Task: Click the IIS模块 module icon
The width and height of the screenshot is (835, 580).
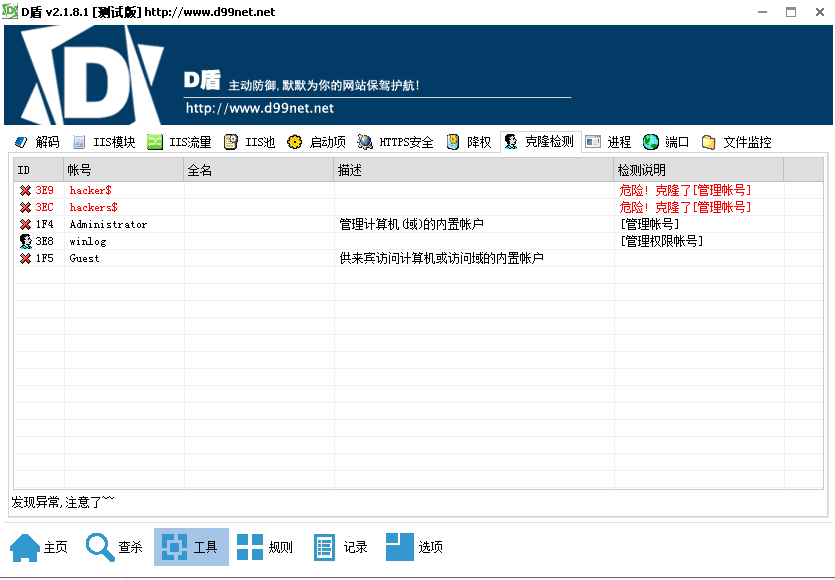Action: (79, 142)
